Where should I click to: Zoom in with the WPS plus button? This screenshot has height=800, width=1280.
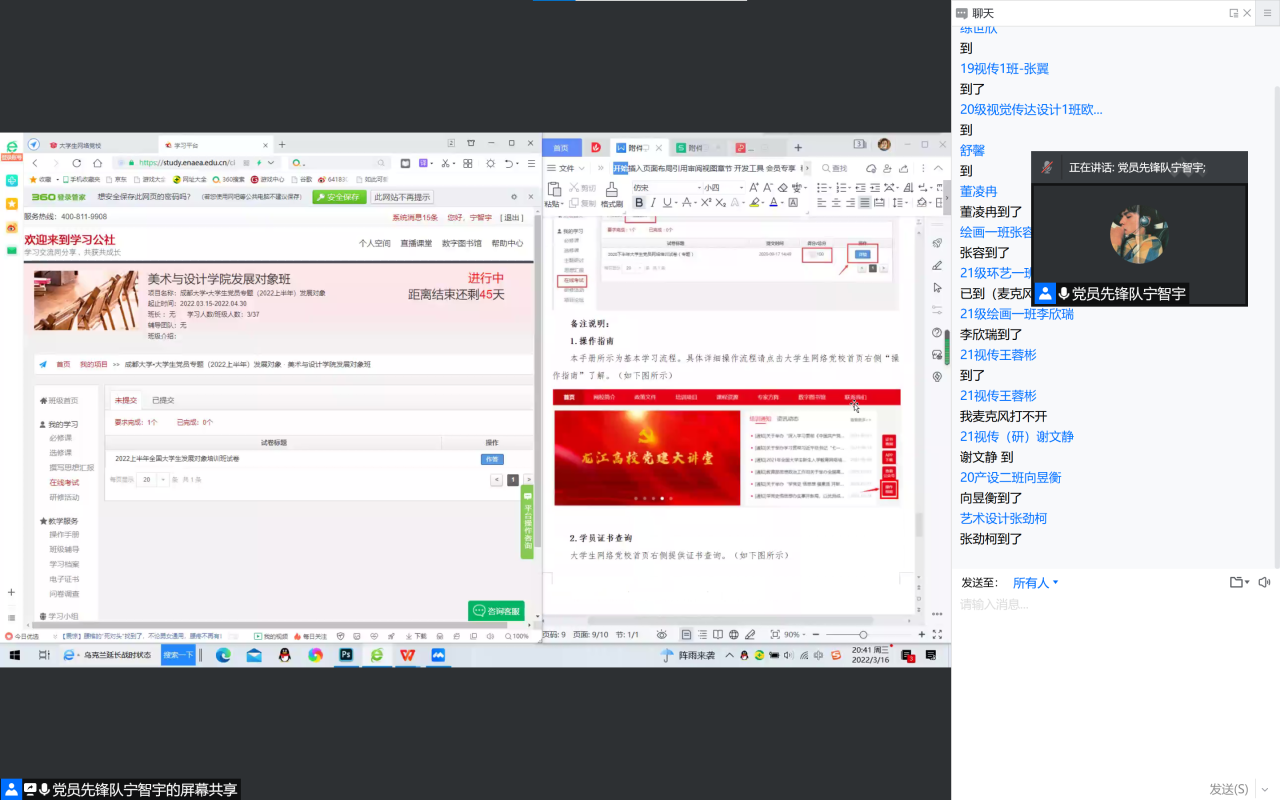(922, 635)
